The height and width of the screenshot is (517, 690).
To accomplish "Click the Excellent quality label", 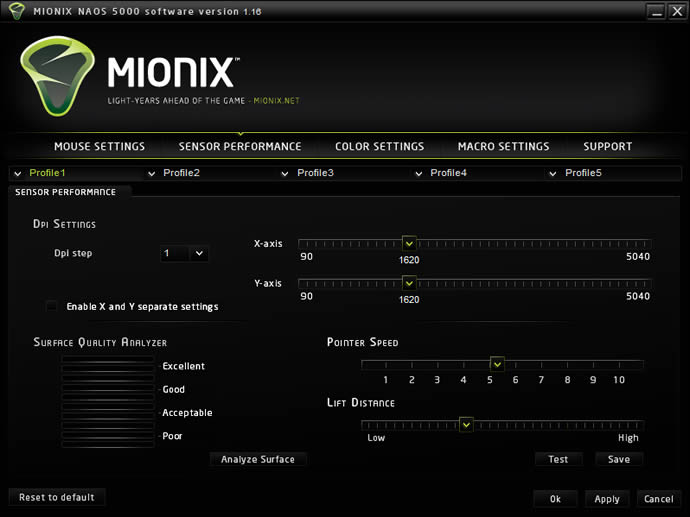I will point(184,366).
